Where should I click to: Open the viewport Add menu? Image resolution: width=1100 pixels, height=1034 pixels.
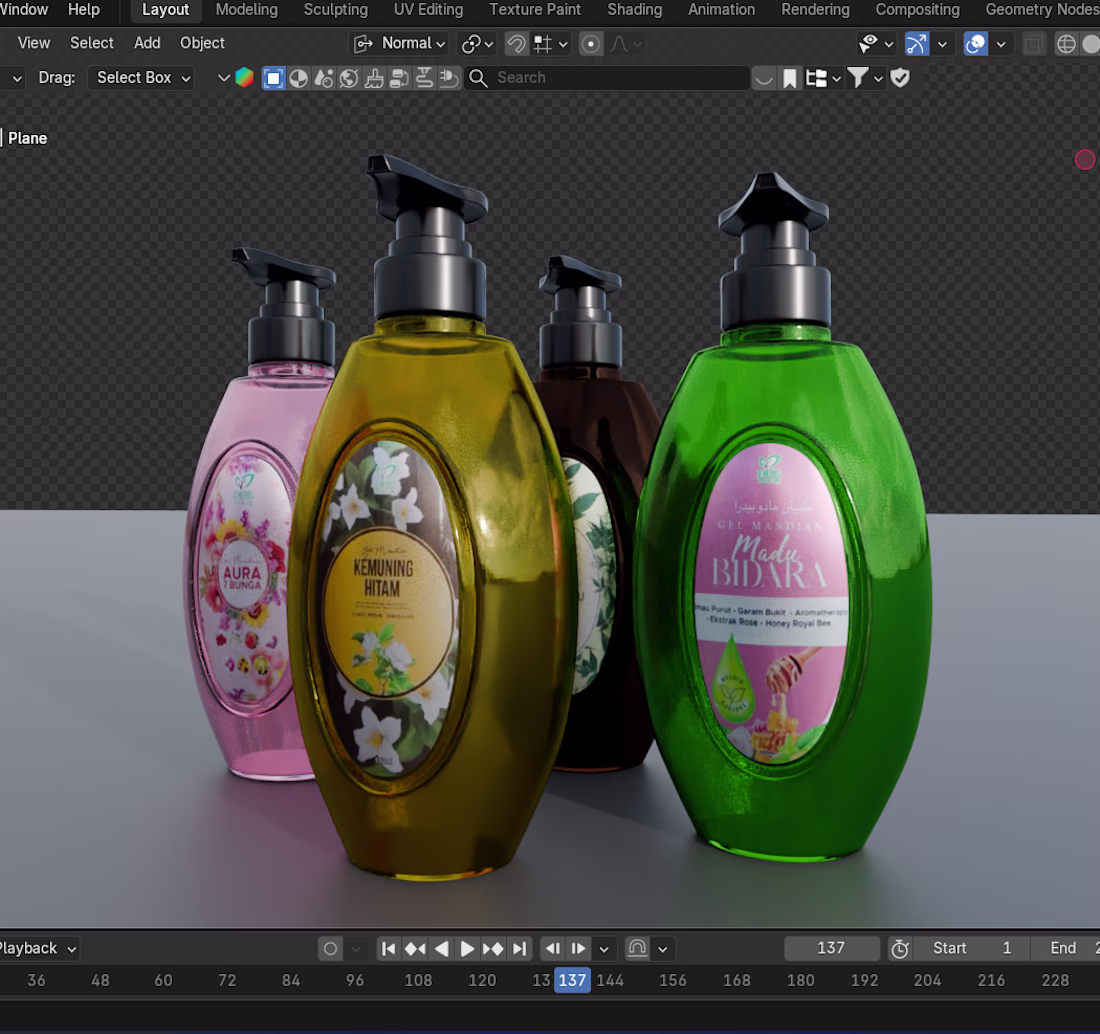pyautogui.click(x=147, y=43)
